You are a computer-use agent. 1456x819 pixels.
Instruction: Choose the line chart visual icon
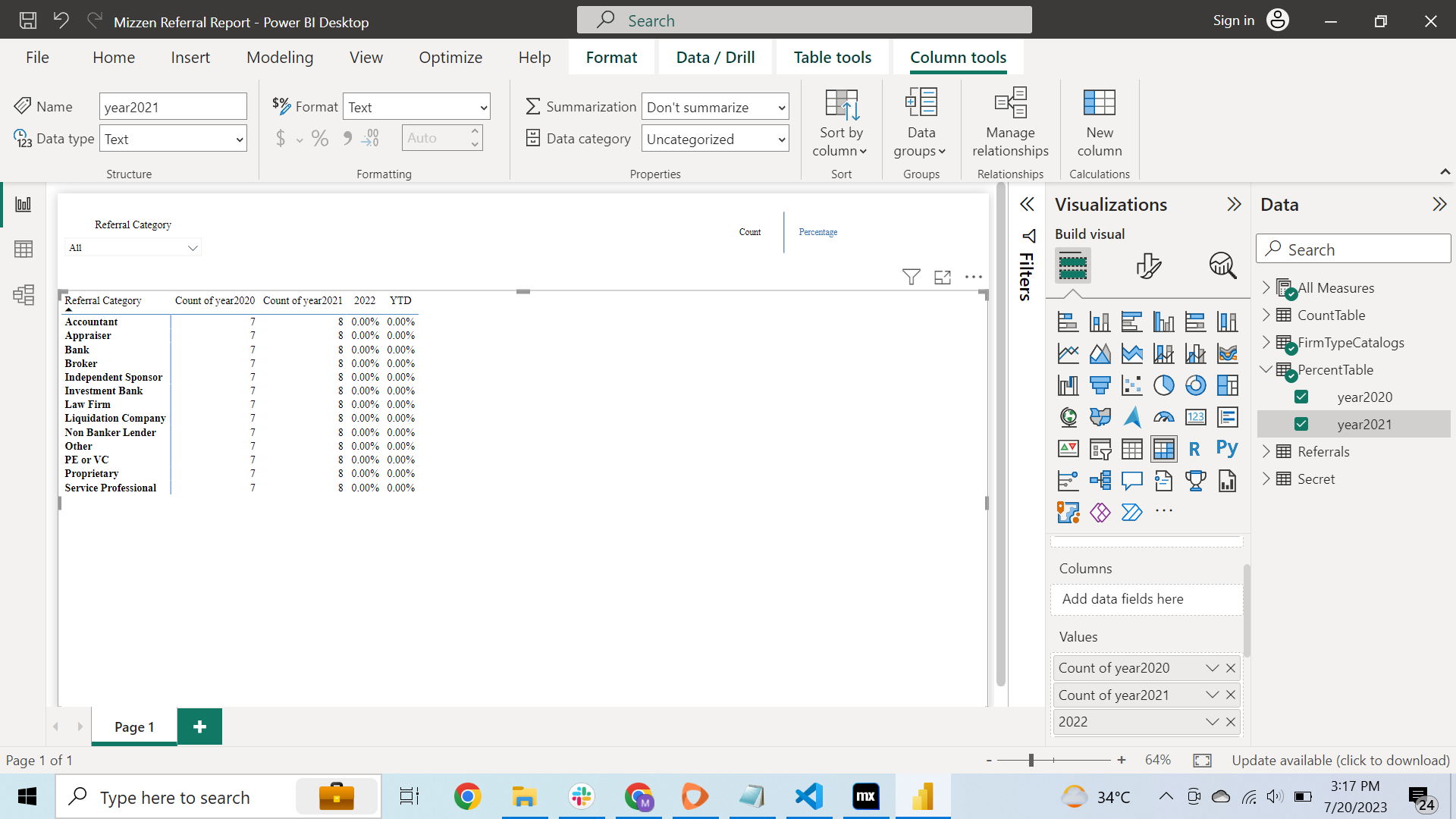pyautogui.click(x=1068, y=353)
